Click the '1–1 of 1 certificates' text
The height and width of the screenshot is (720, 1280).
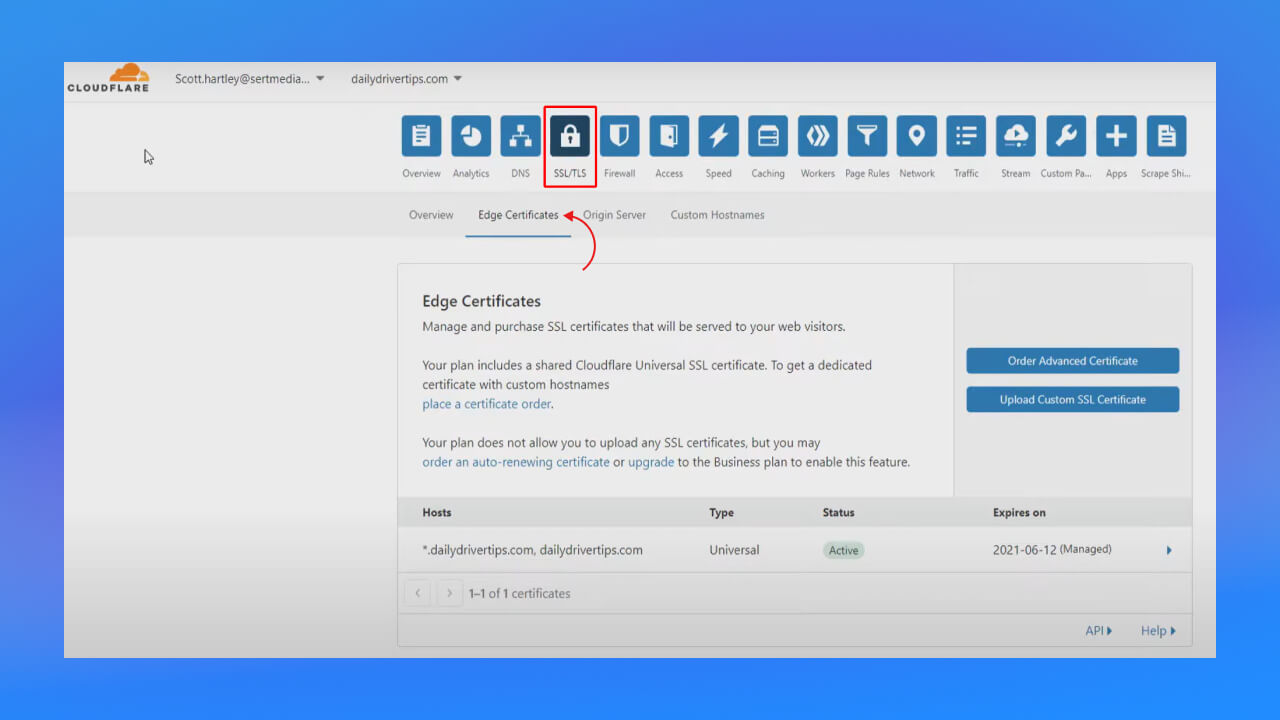tap(520, 593)
